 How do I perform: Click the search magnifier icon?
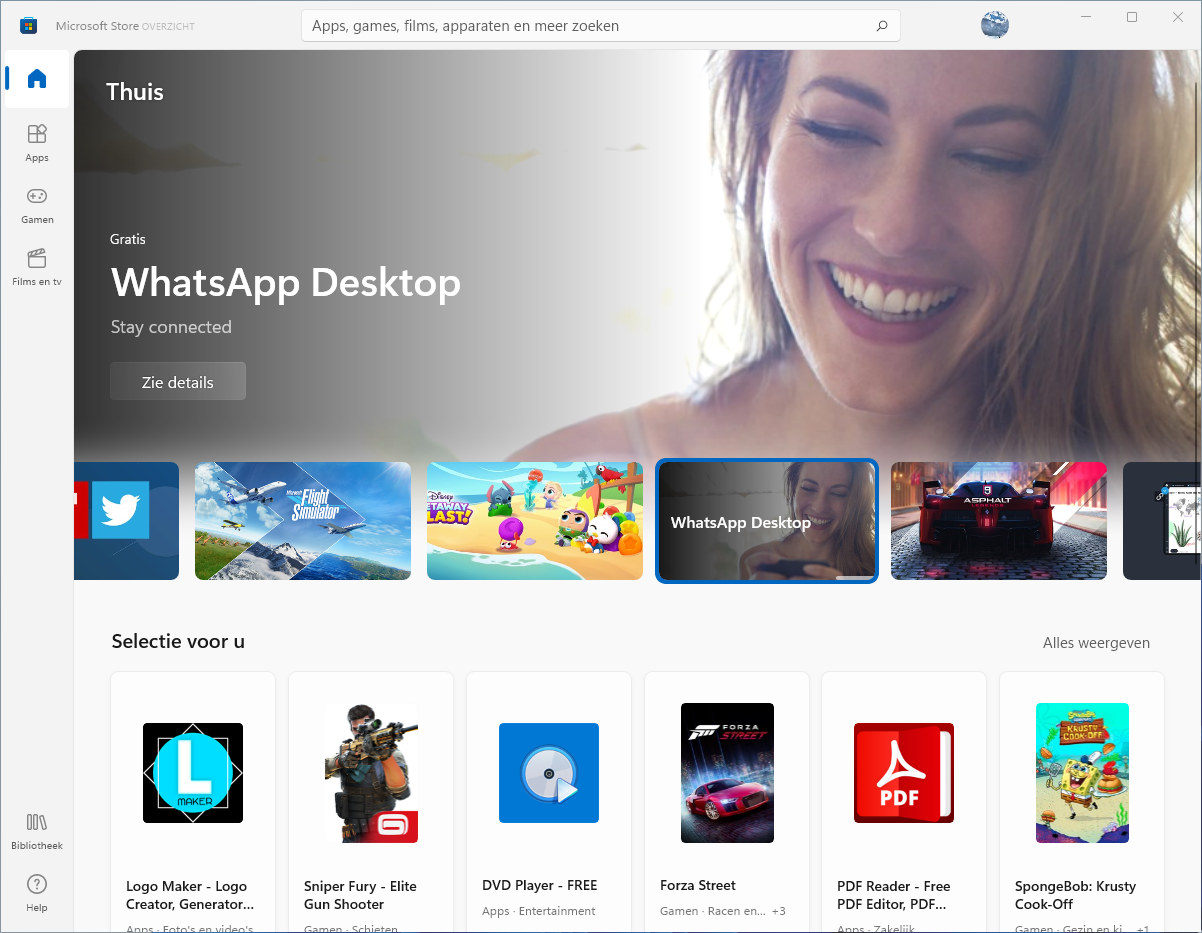tap(881, 26)
